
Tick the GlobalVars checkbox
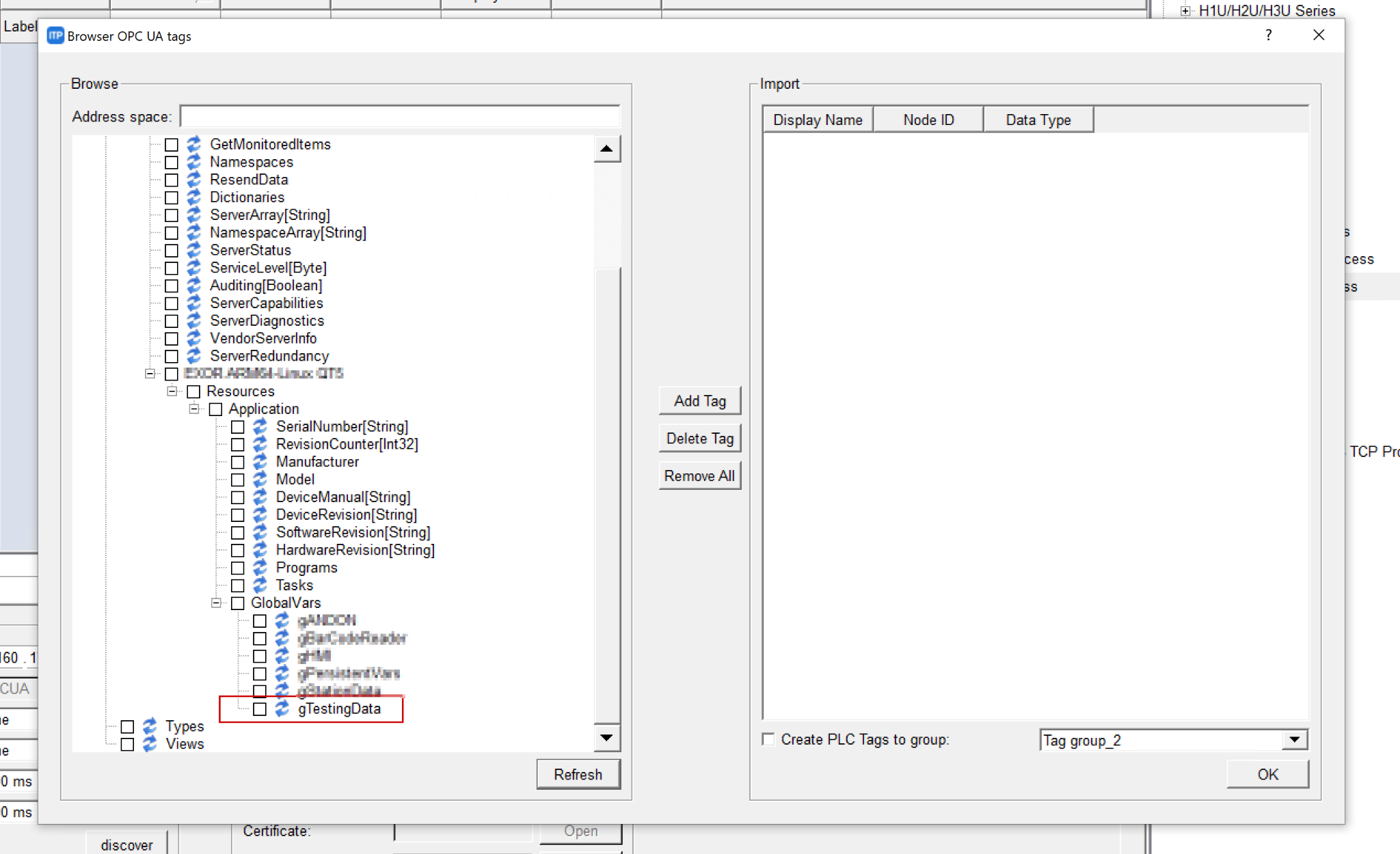(238, 603)
